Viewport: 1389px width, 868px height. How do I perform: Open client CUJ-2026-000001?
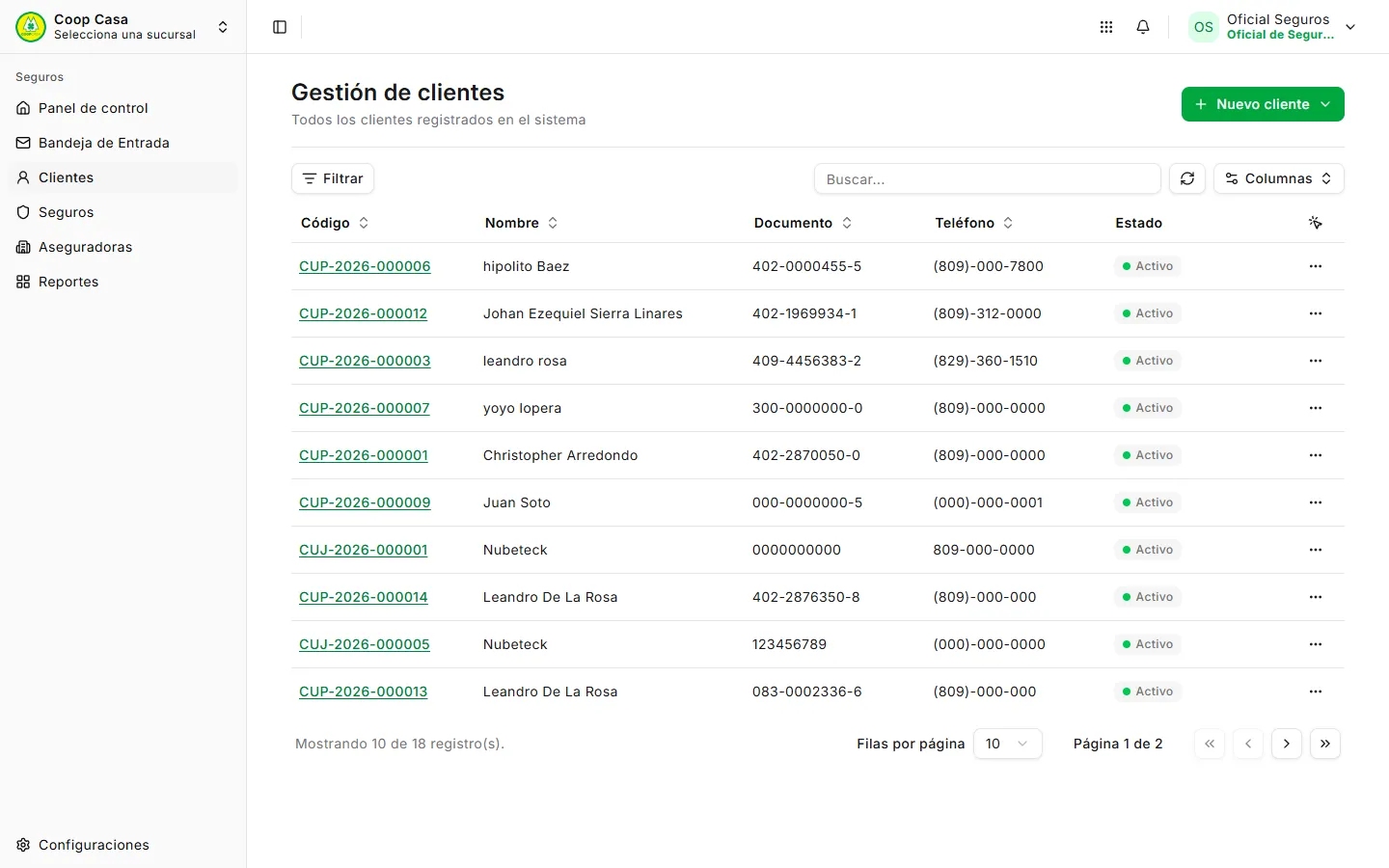tap(364, 550)
